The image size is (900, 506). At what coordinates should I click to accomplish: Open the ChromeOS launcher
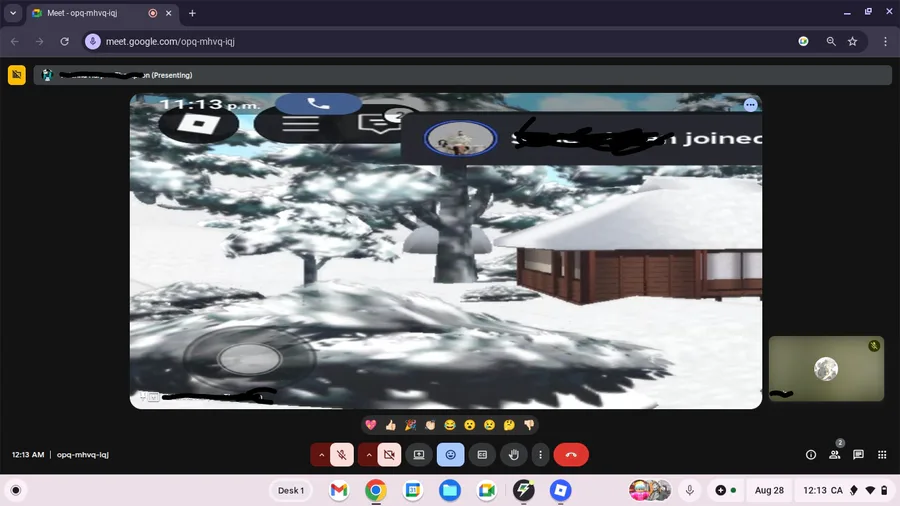pos(15,491)
